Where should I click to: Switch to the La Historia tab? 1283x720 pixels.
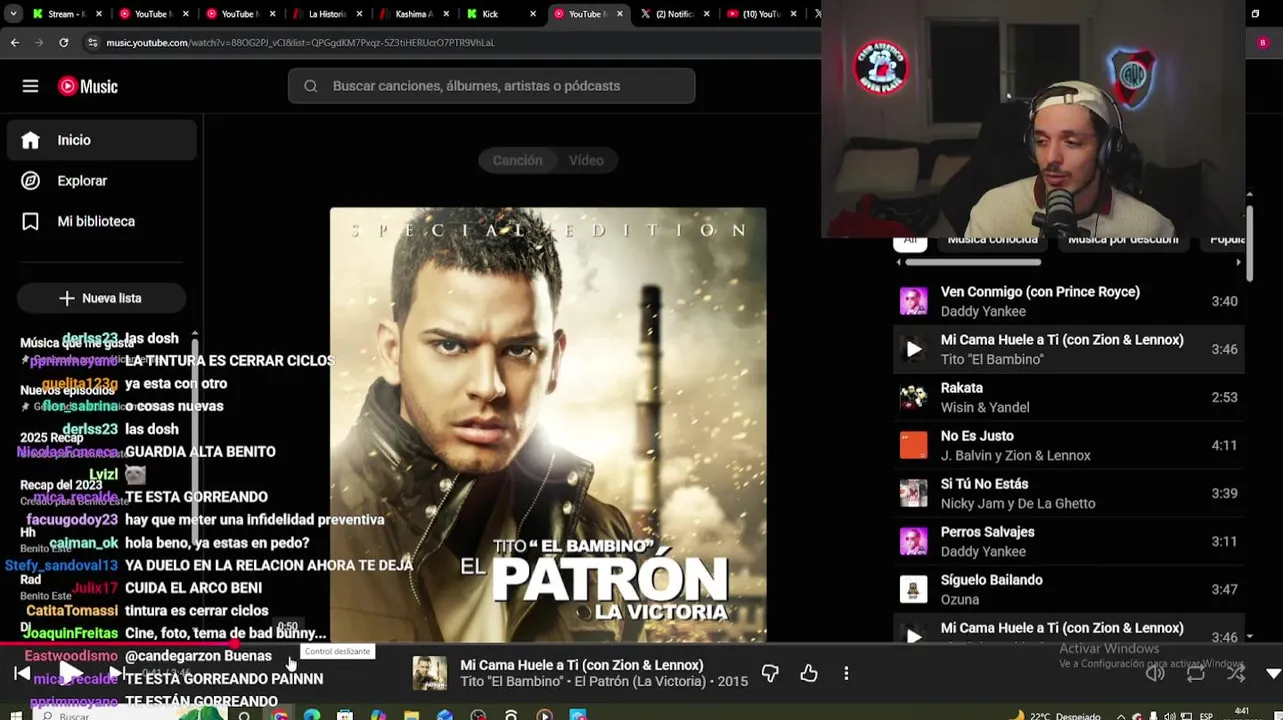[327, 14]
